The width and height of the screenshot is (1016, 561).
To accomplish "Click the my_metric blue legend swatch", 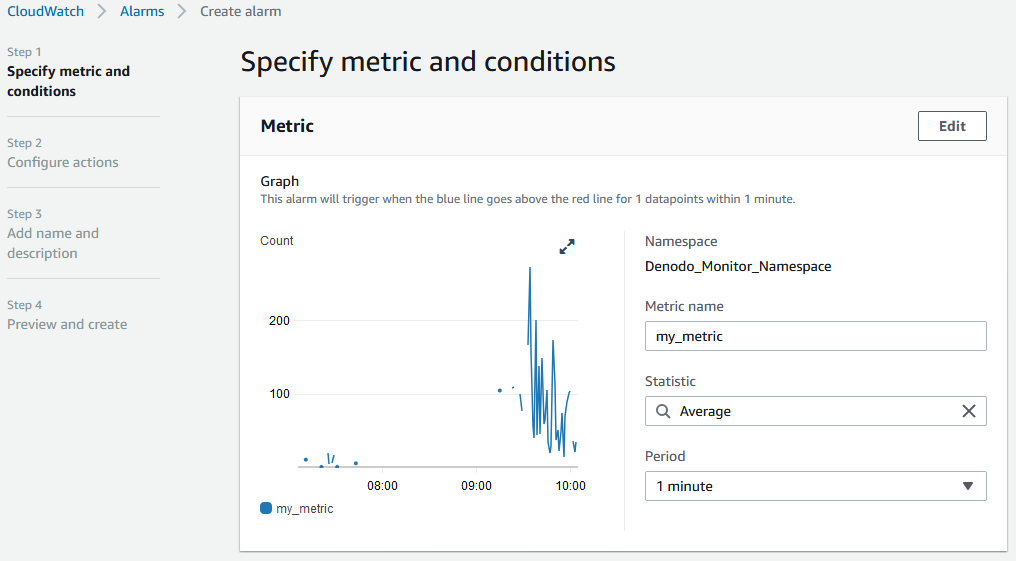I will [x=266, y=508].
